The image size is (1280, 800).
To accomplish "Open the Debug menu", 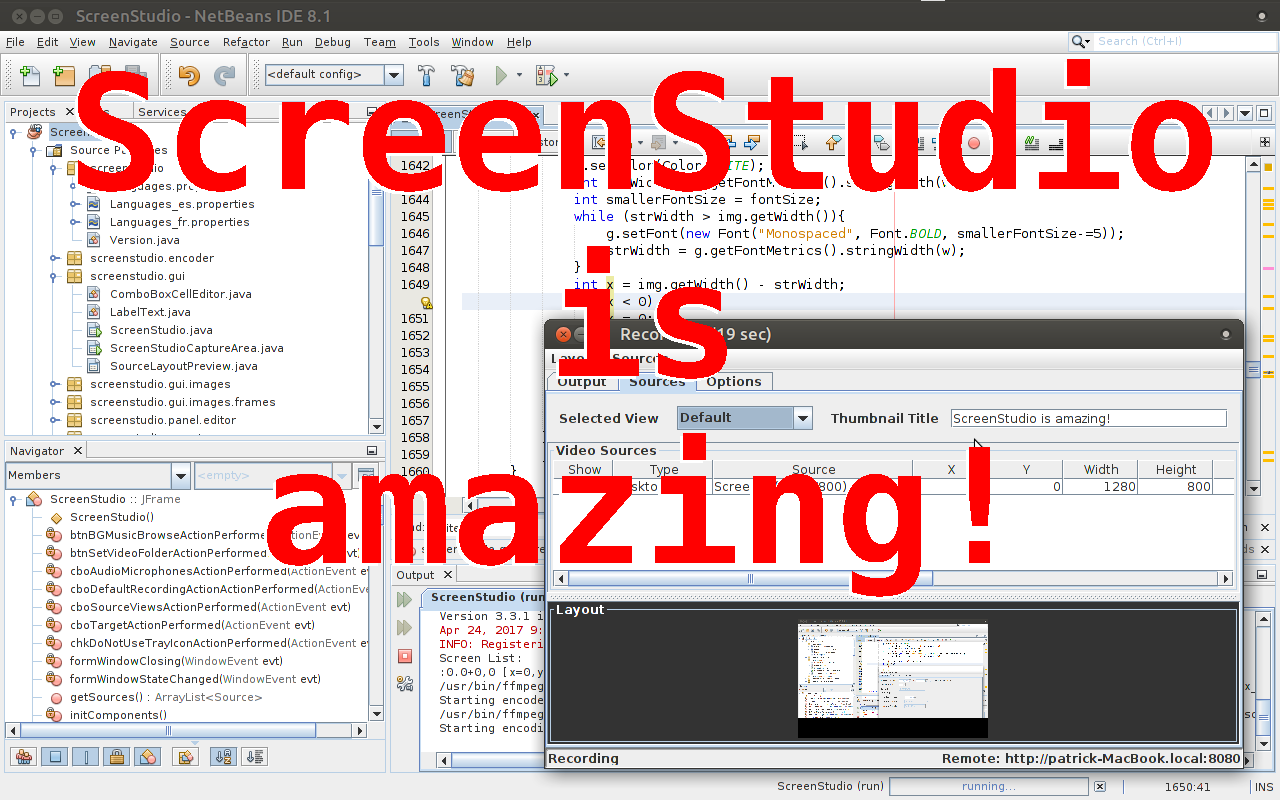I will point(333,42).
